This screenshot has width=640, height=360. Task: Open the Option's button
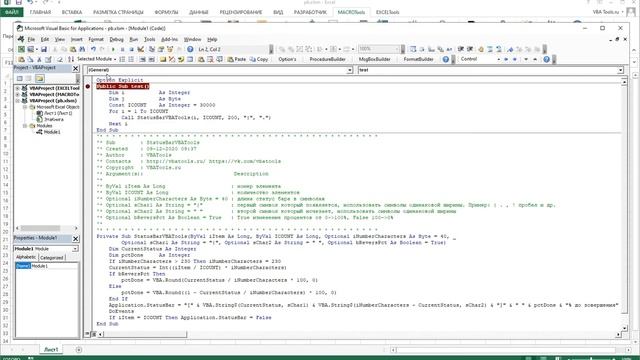point(287,60)
